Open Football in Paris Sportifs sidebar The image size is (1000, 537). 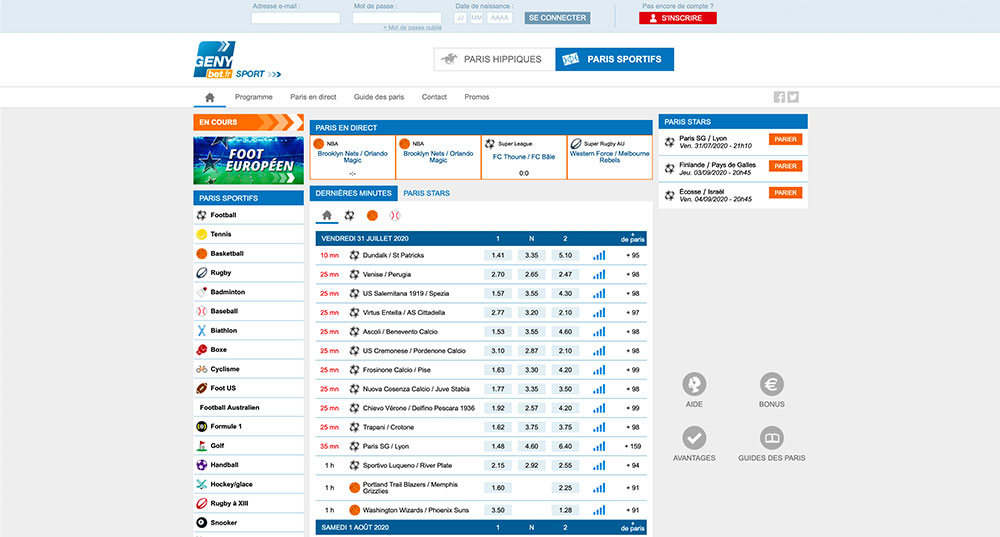tap(249, 215)
